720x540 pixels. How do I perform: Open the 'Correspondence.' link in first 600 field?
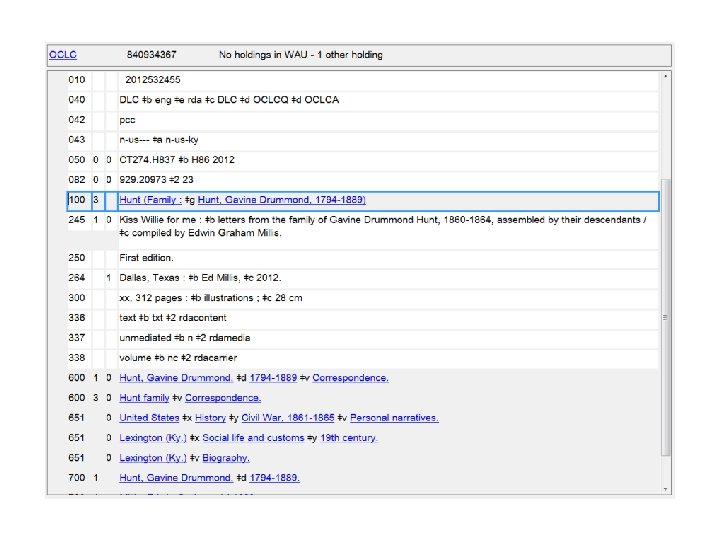(350, 377)
